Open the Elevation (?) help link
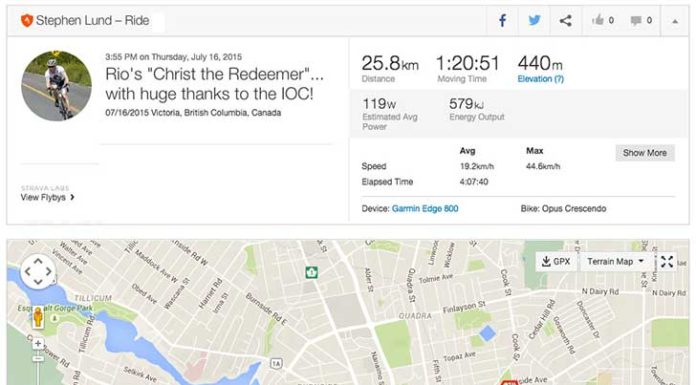The width and height of the screenshot is (696, 385). pyautogui.click(x=540, y=79)
